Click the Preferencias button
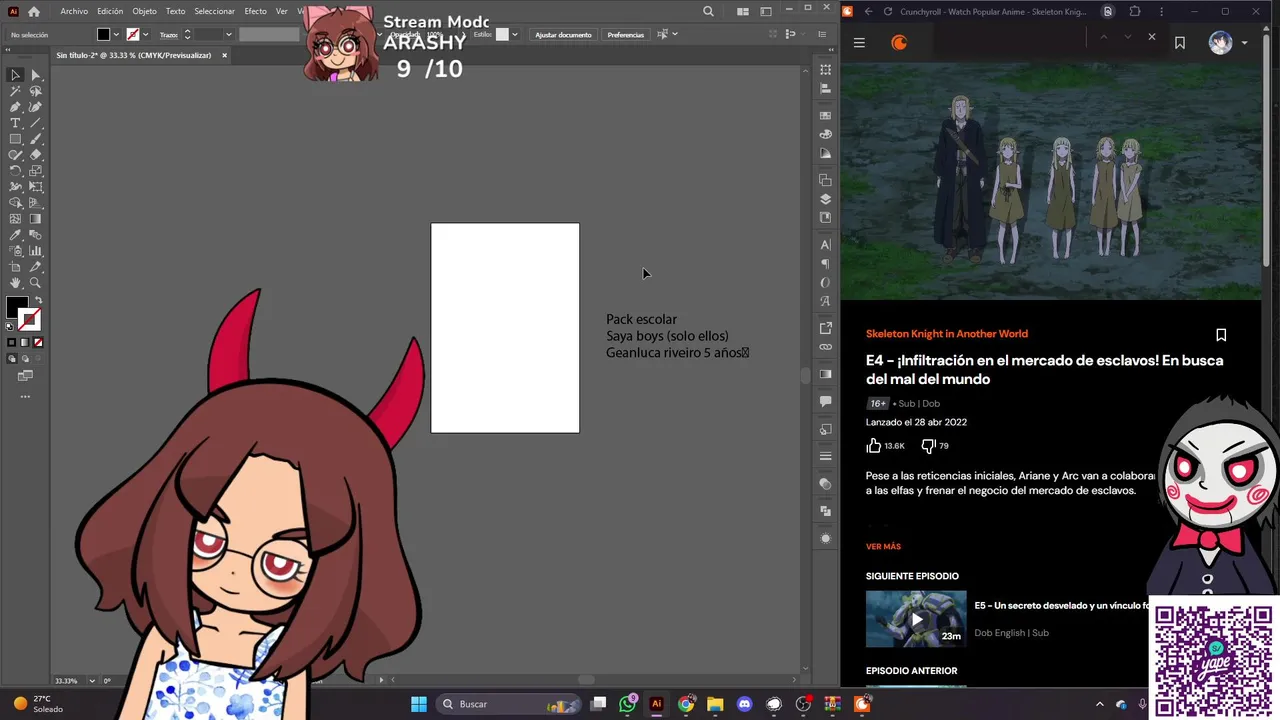 point(625,35)
